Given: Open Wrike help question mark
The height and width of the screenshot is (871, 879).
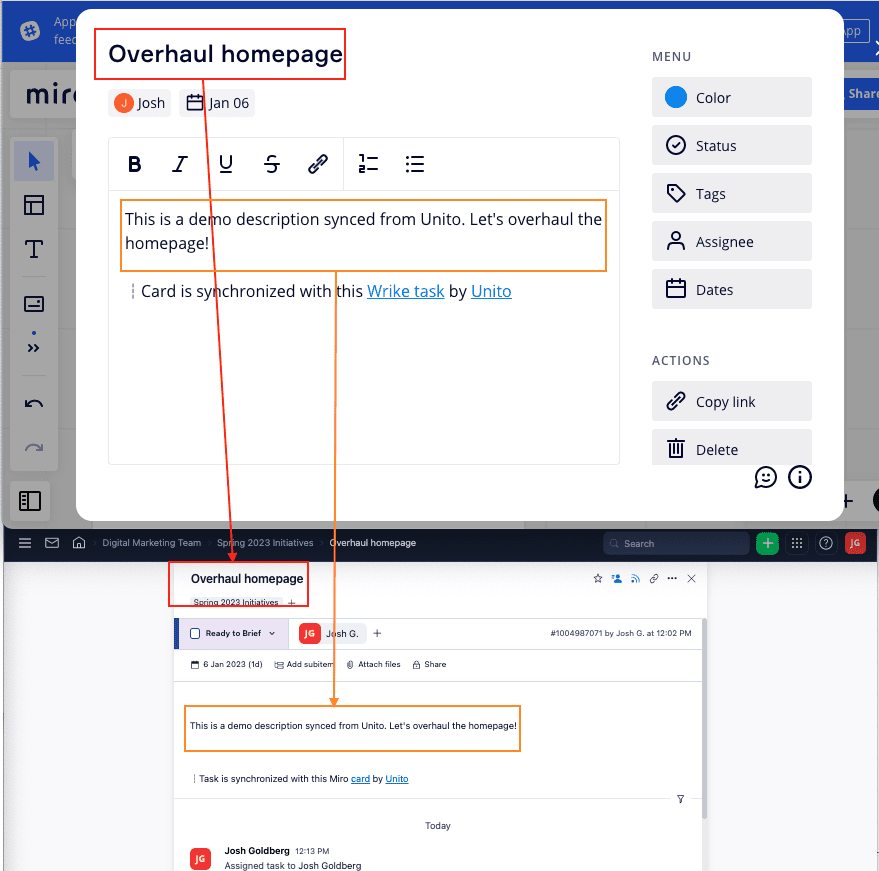Looking at the screenshot, I should tap(826, 543).
